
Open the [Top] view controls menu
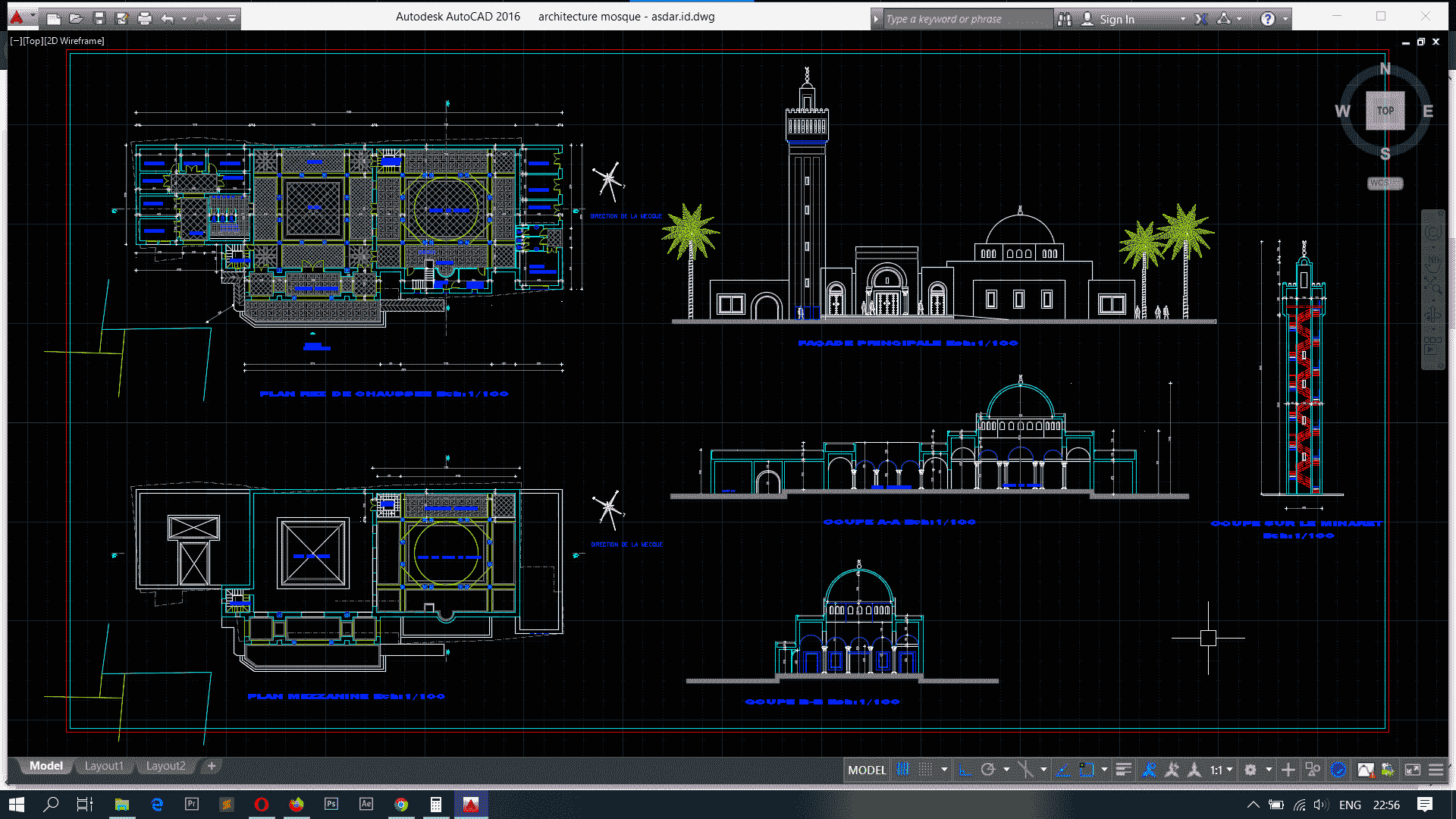(32, 41)
